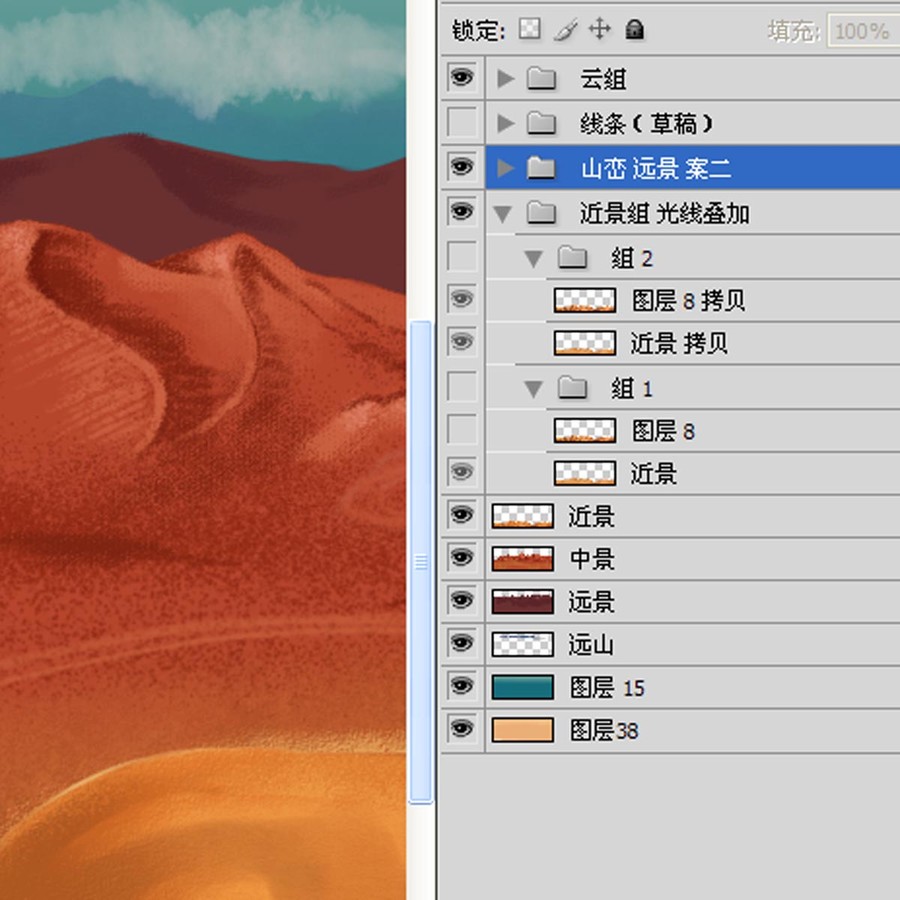Select the 远景 layer thumbnail
Screen dimensions: 900x900
(x=523, y=602)
